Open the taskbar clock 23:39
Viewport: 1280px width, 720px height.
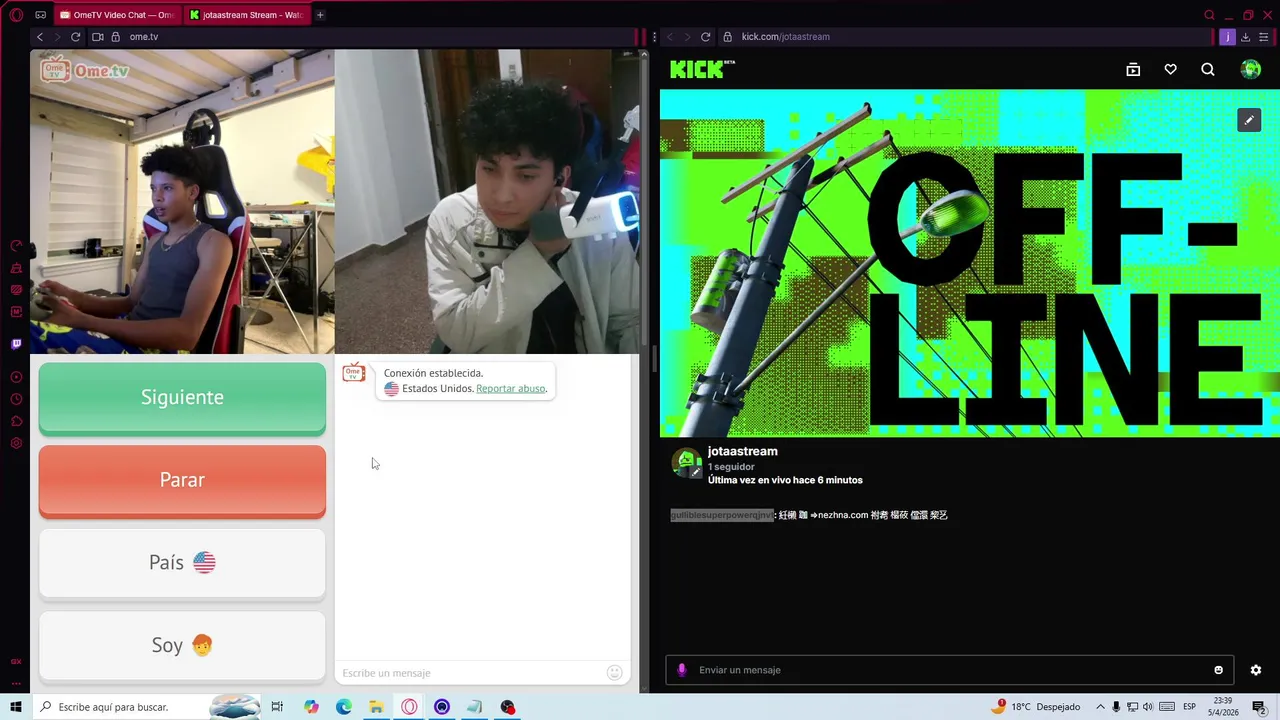pyautogui.click(x=1223, y=707)
